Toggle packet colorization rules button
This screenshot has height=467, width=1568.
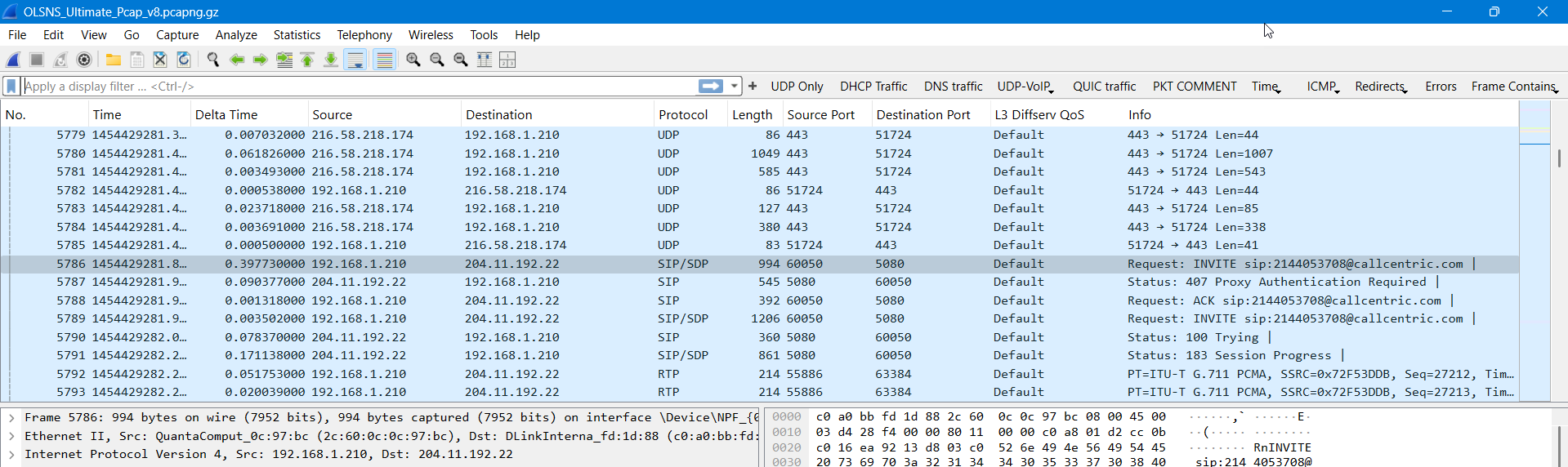pyautogui.click(x=384, y=60)
